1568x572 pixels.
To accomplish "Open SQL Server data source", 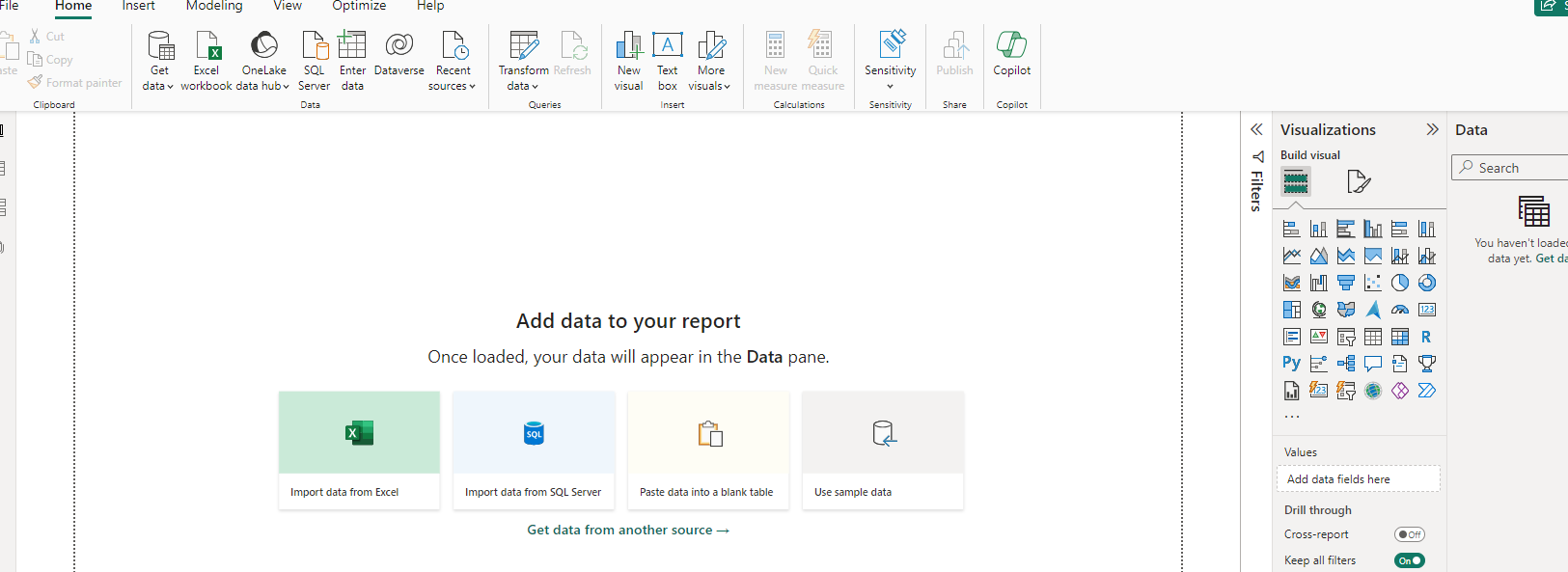I will [314, 60].
